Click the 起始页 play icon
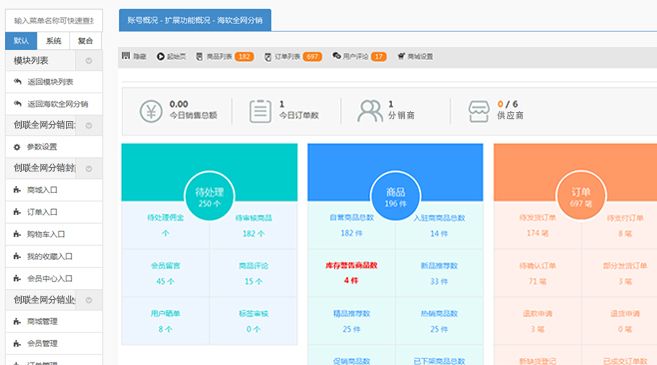Image resolution: width=657 pixels, height=365 pixels. tap(160, 57)
